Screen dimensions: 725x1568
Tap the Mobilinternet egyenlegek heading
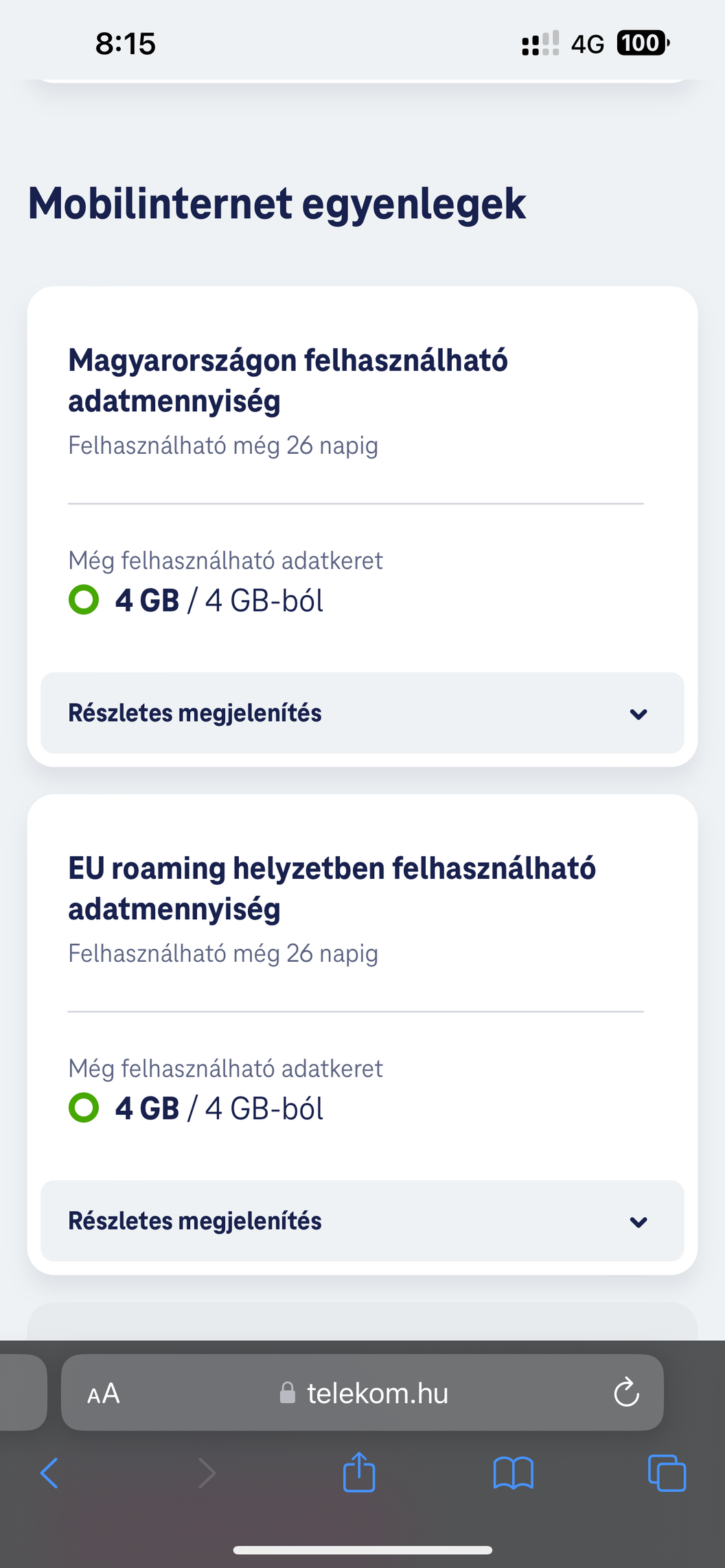tap(277, 204)
